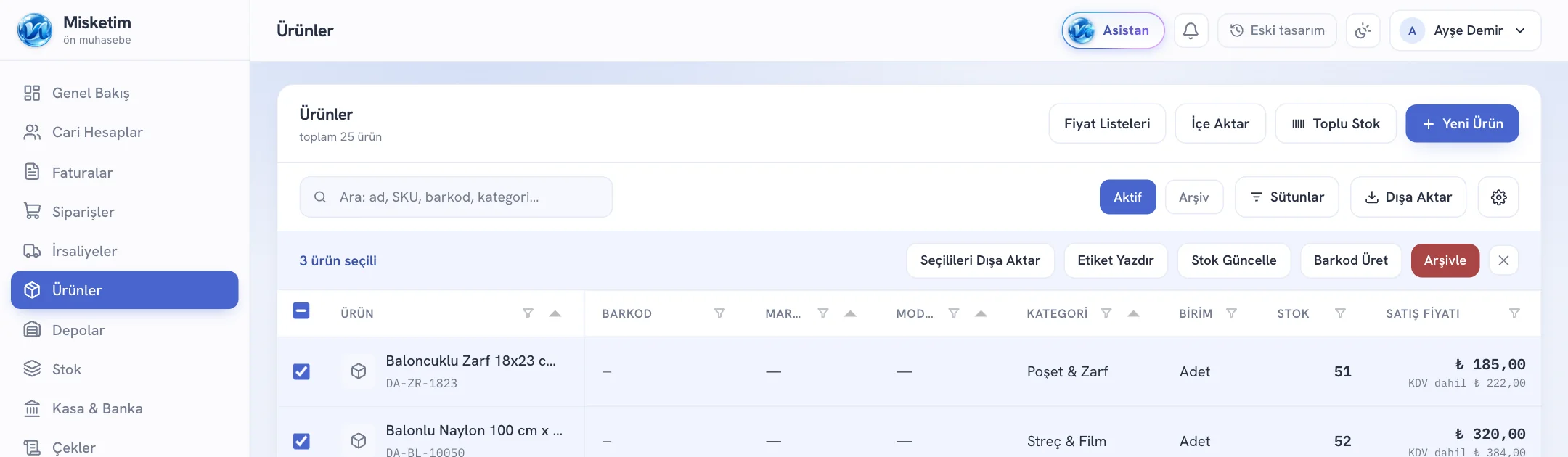This screenshot has width=1568, height=457.
Task: Show Arşiv products
Action: (x=1194, y=197)
